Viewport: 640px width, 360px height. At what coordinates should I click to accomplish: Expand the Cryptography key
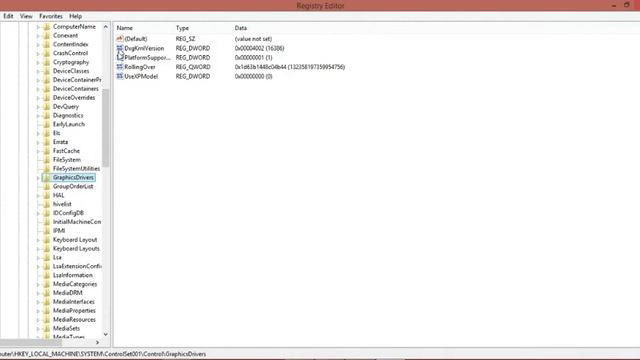point(38,62)
